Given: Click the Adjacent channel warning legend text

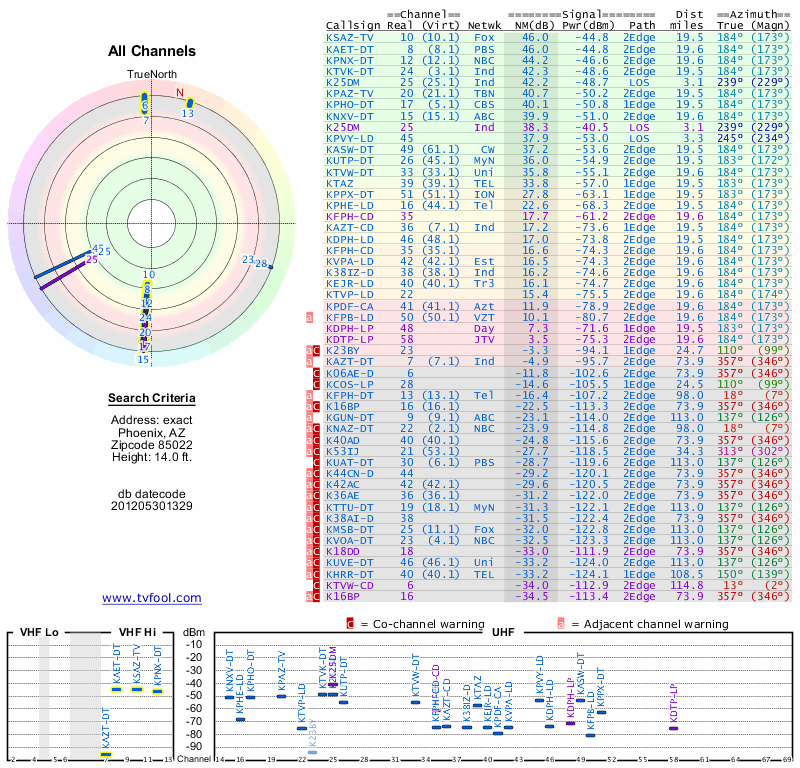Looking at the screenshot, I should click(656, 624).
